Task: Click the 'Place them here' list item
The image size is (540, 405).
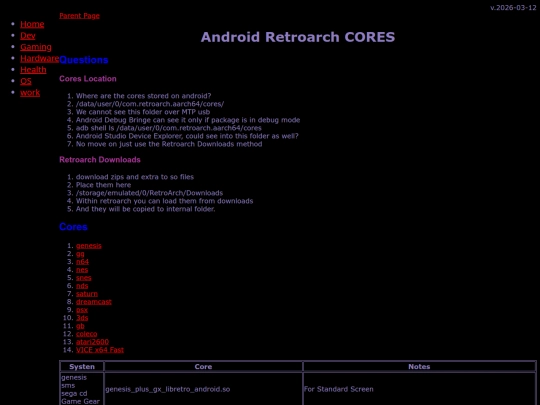Action: pyautogui.click(x=103, y=185)
